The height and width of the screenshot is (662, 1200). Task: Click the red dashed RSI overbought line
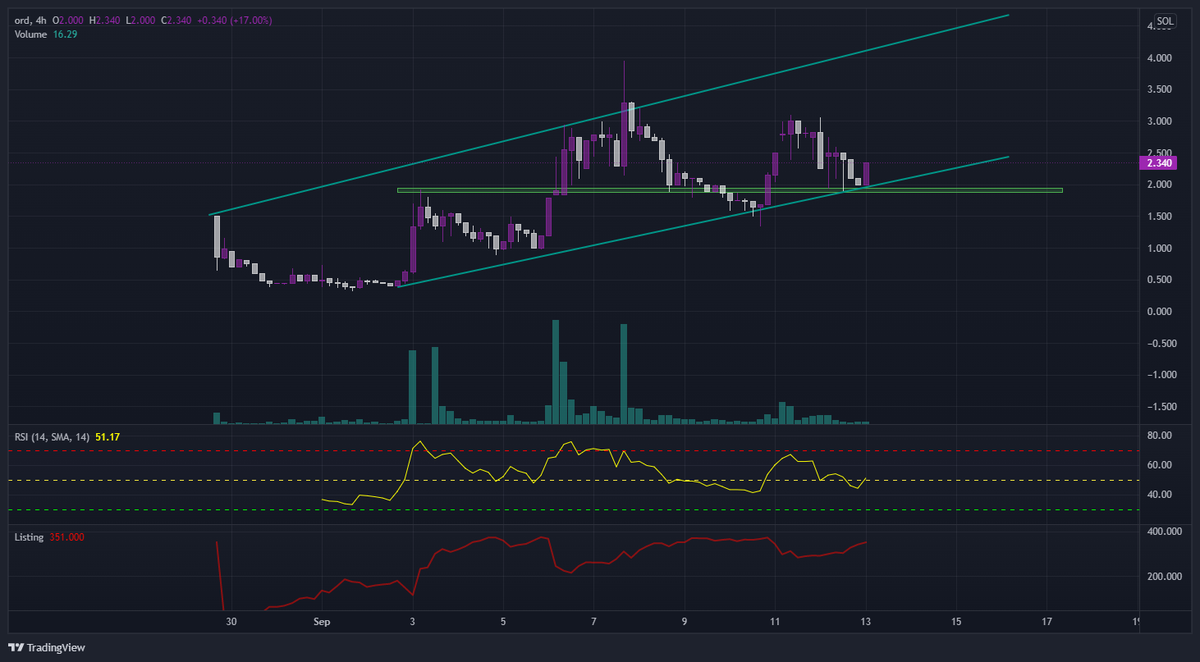pyautogui.click(x=575, y=451)
